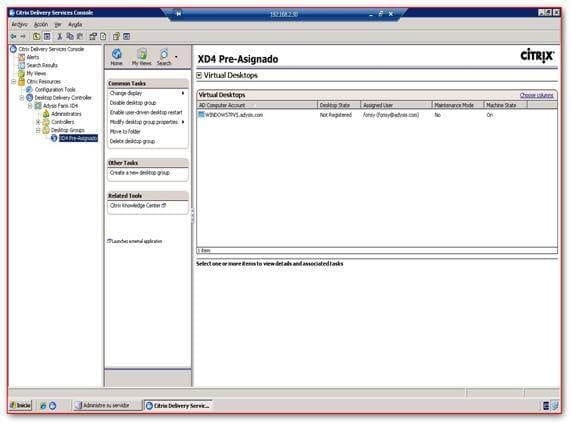
Task: Click the Paste icon in the toolbar
Action: (80, 36)
